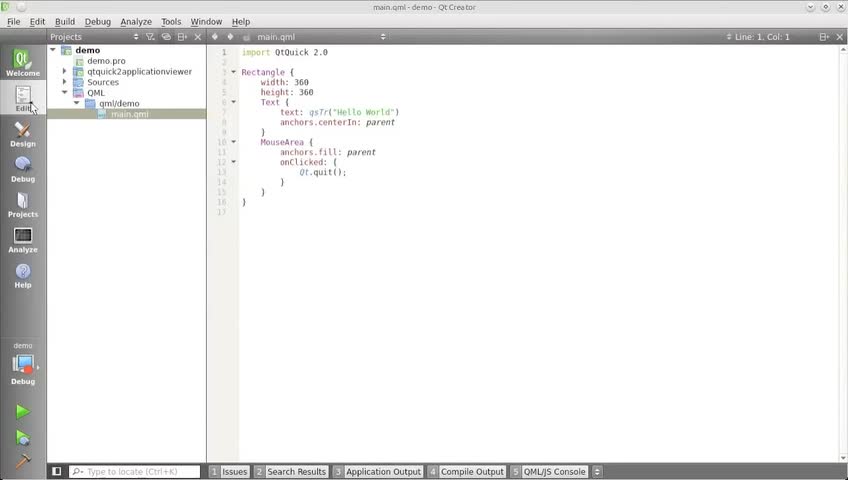Go back in editor navigation history
This screenshot has height=480, width=848.
[215, 37]
